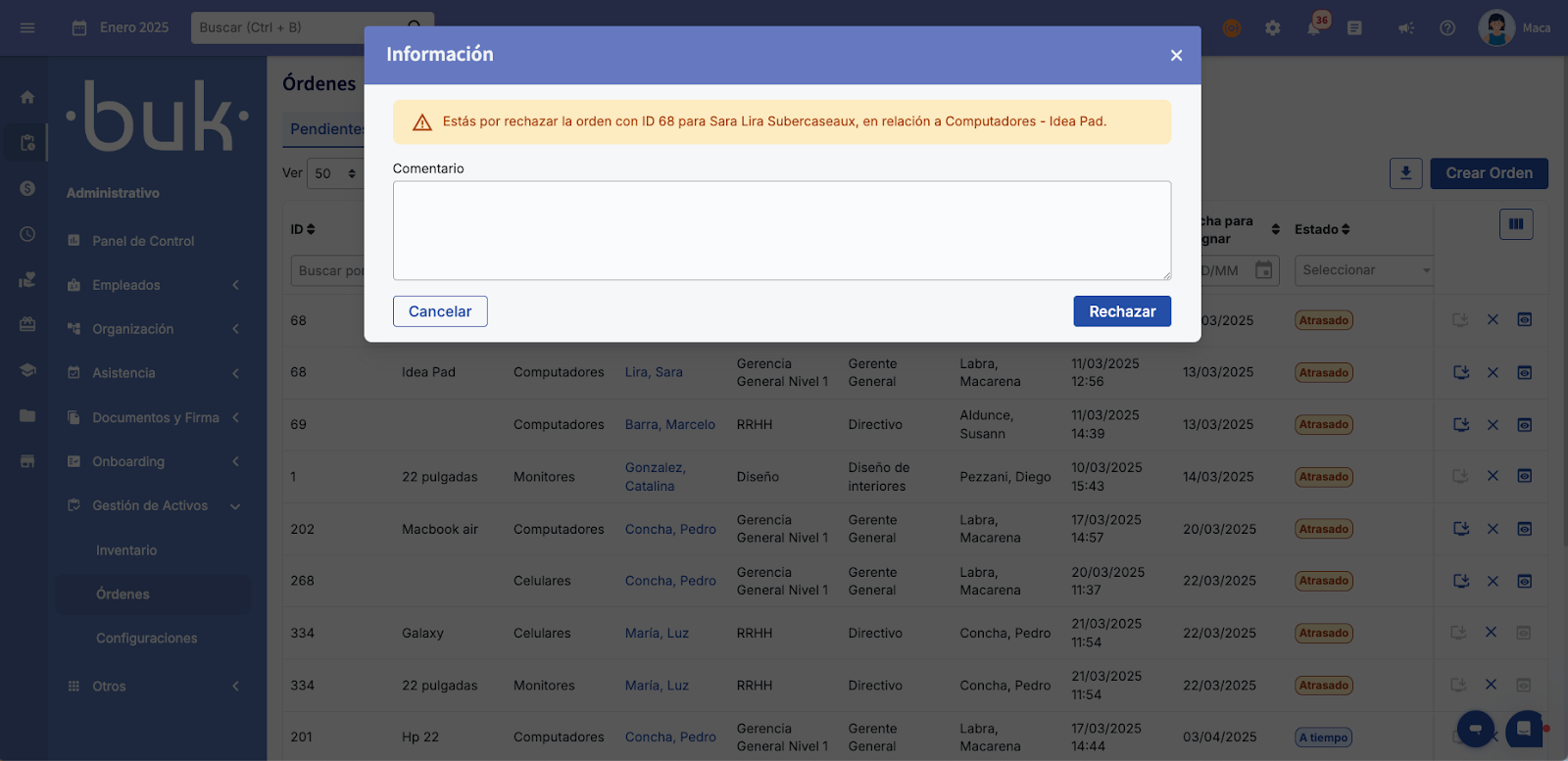View order 69 details with eye icon
This screenshot has height=761, width=1568.
1524,425
